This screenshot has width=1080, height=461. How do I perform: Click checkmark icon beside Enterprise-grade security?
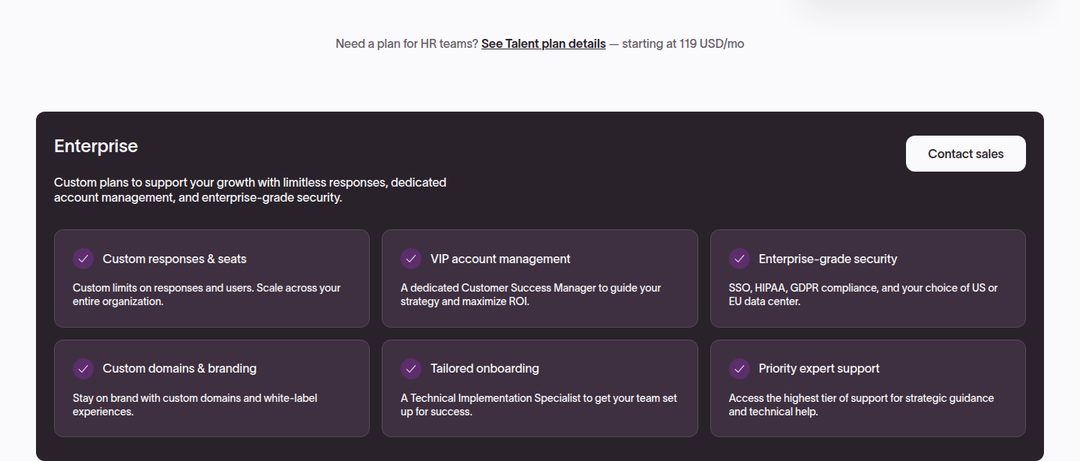coord(739,258)
